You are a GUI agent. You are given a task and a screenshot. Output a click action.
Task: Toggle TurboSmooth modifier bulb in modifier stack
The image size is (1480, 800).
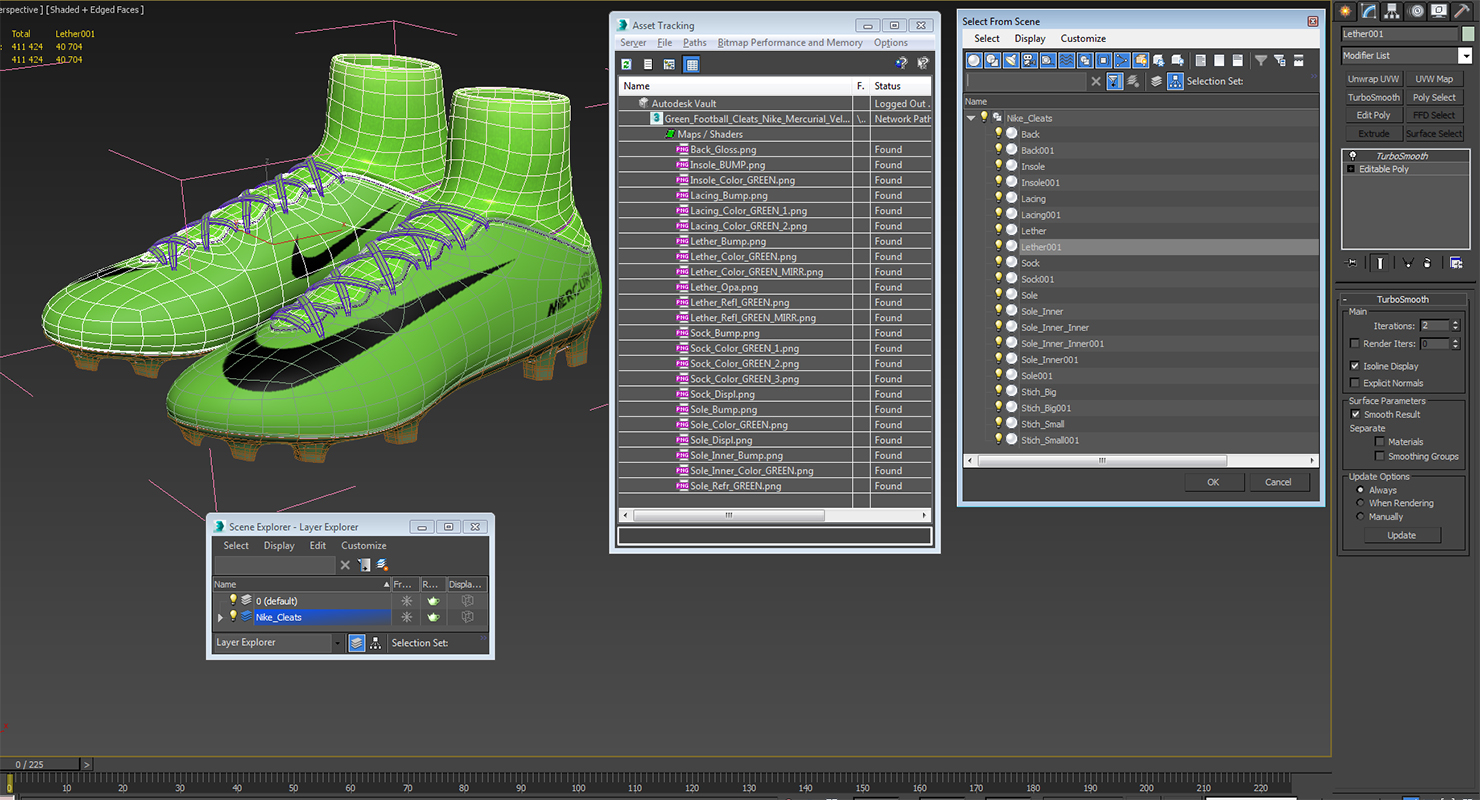(1352, 156)
